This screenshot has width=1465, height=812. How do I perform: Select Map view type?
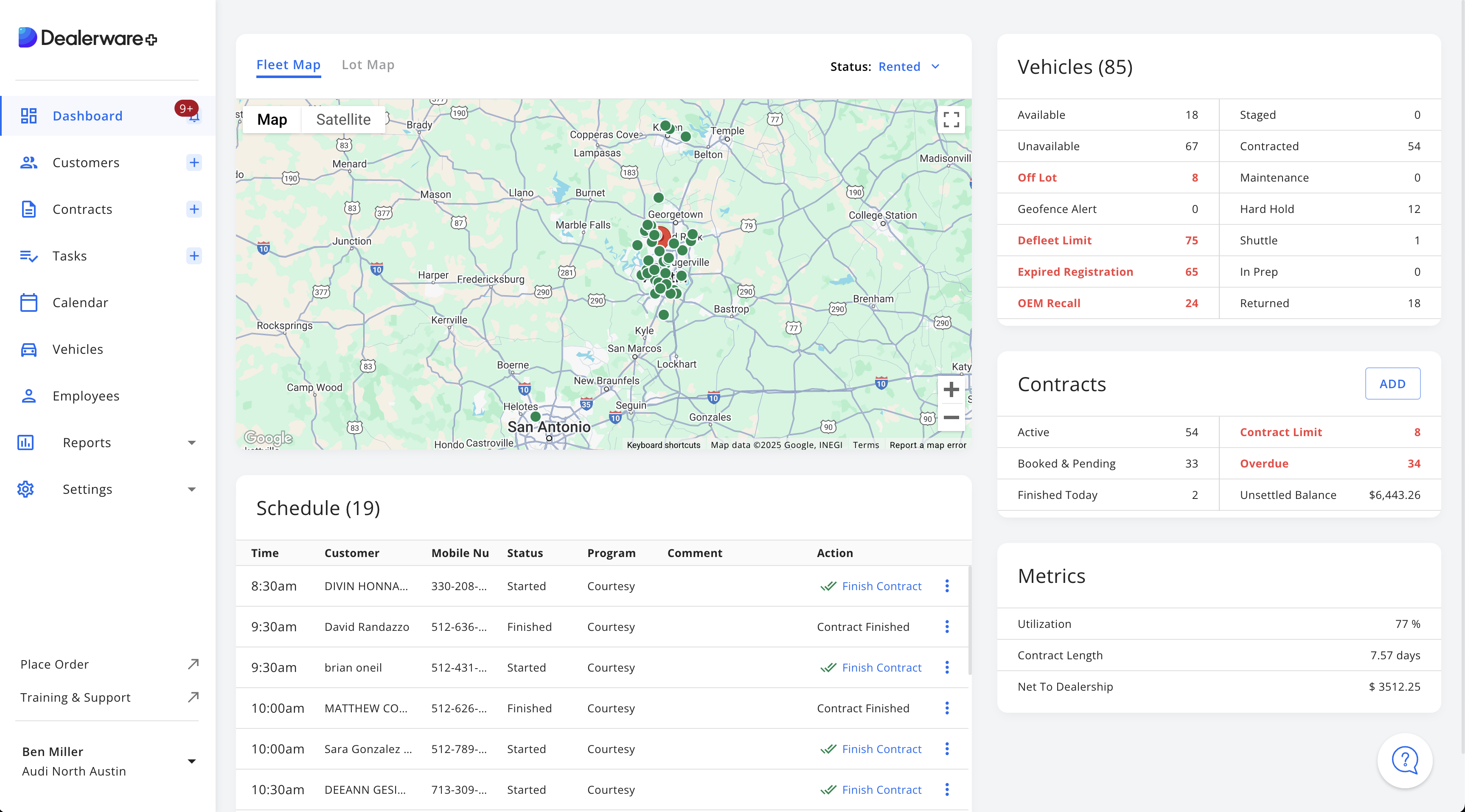(272, 119)
